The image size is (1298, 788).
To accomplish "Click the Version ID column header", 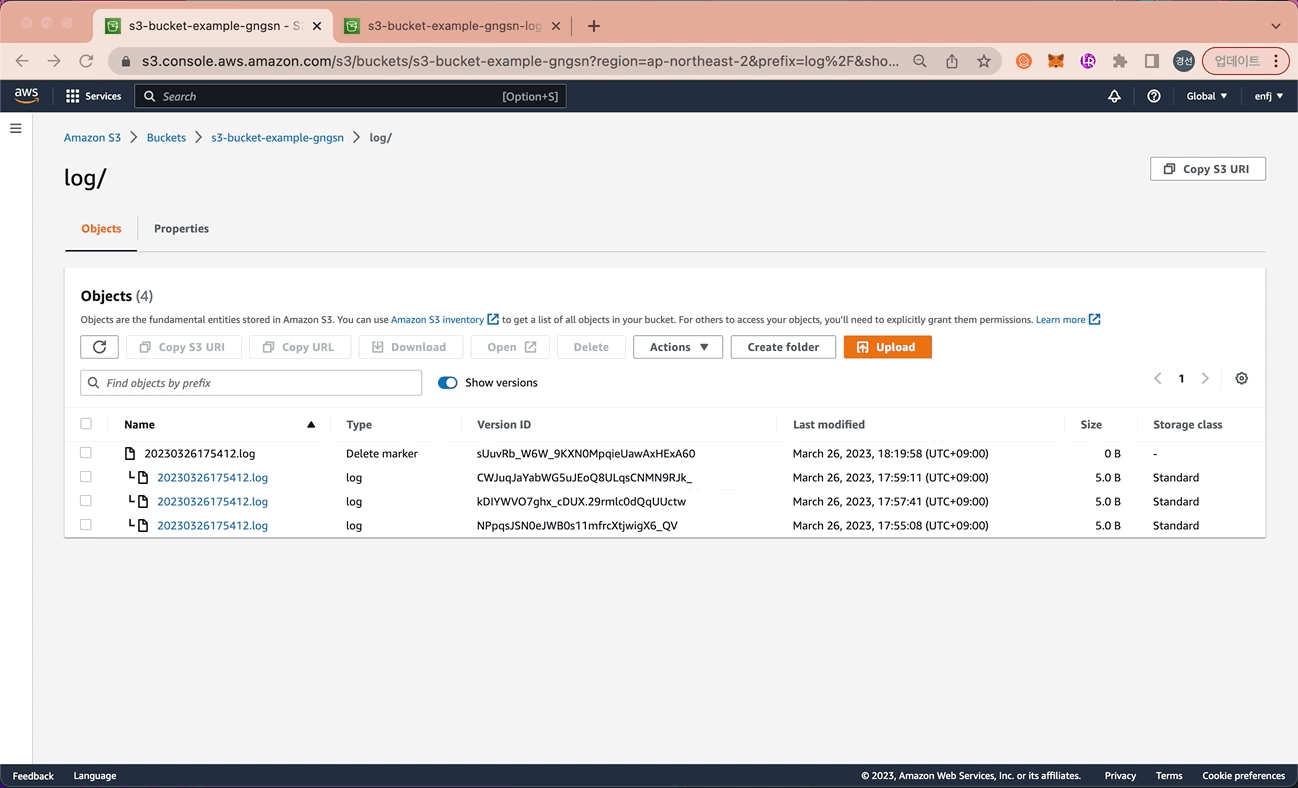I will tap(504, 425).
